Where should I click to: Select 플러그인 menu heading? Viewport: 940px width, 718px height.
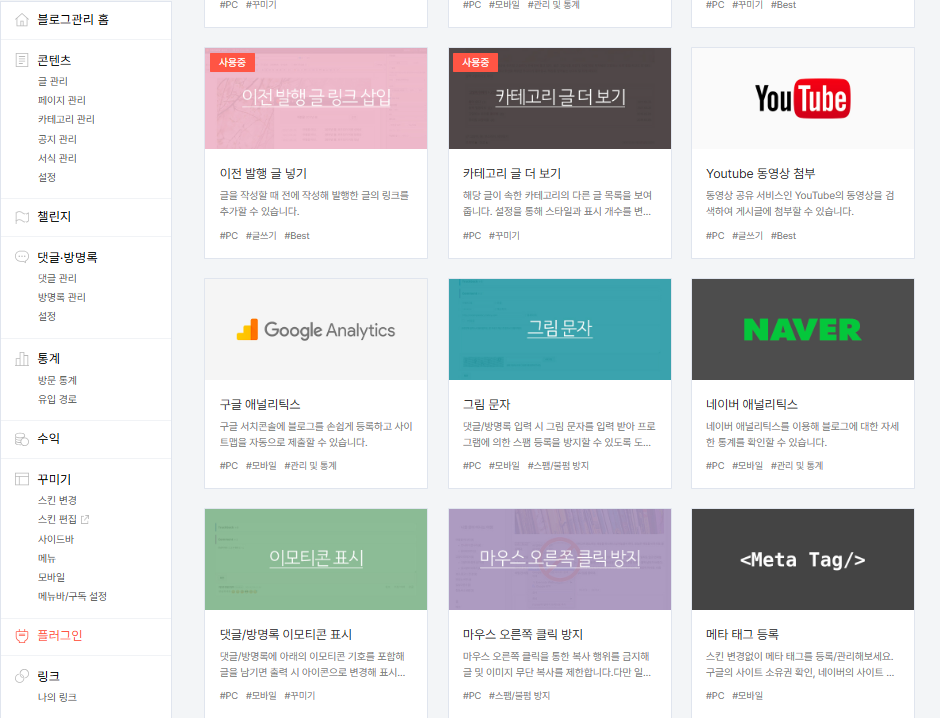(x=60, y=636)
